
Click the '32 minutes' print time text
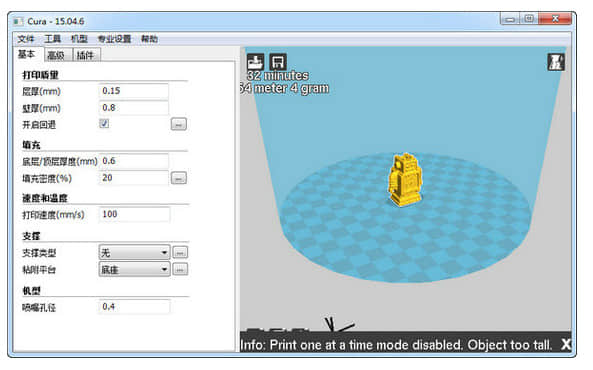point(278,76)
